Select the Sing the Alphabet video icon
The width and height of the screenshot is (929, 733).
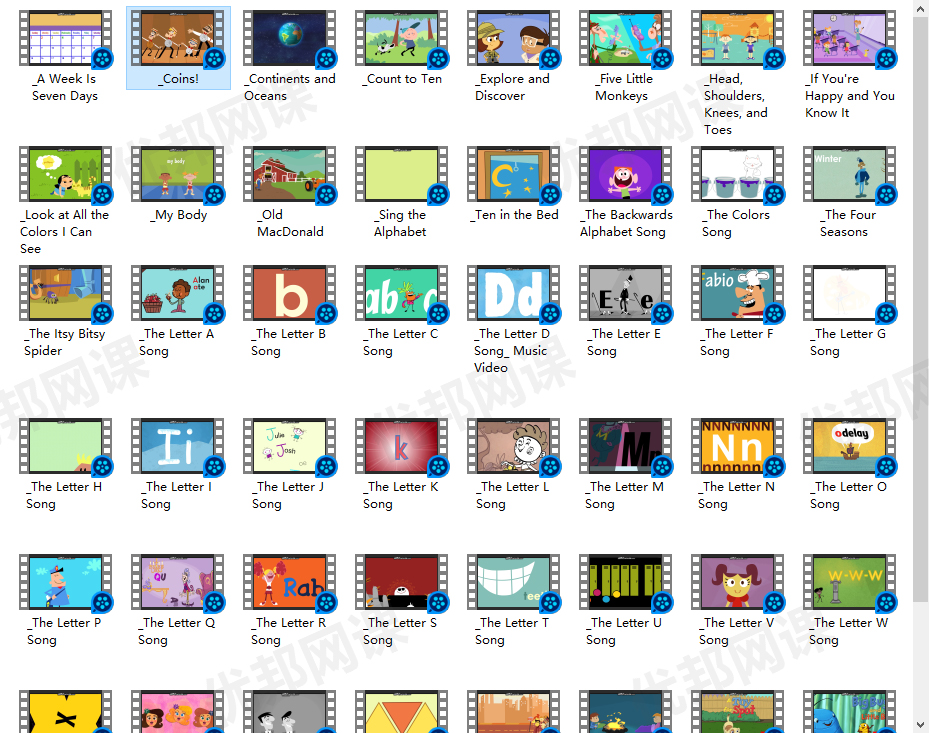402,174
